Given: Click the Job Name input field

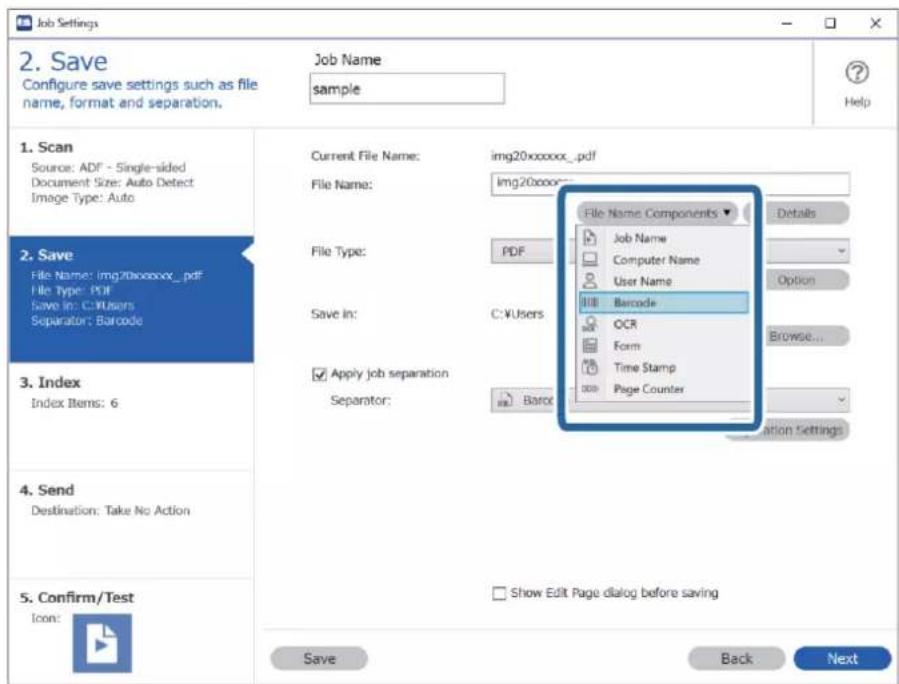Looking at the screenshot, I should [x=407, y=89].
